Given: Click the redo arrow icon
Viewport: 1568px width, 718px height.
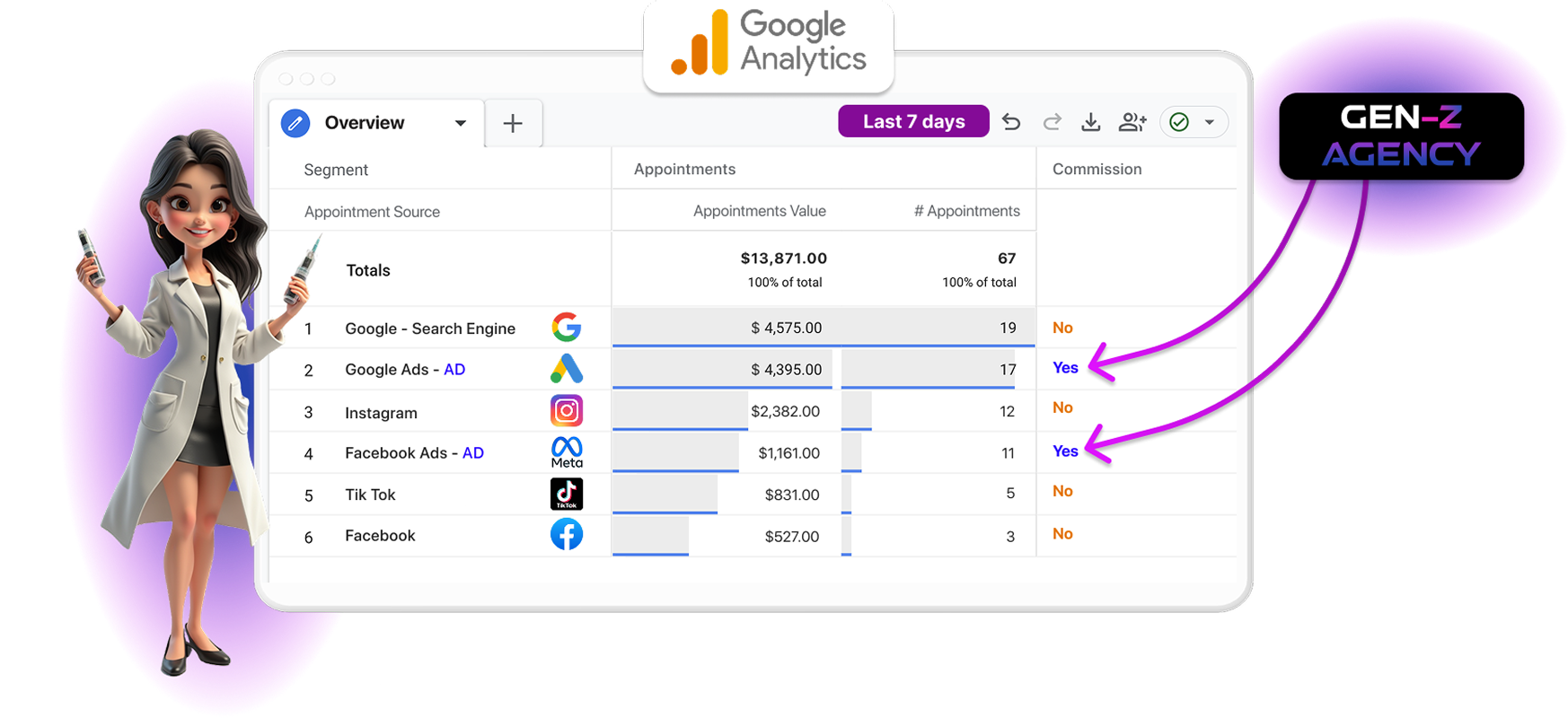Looking at the screenshot, I should coord(1052,122).
